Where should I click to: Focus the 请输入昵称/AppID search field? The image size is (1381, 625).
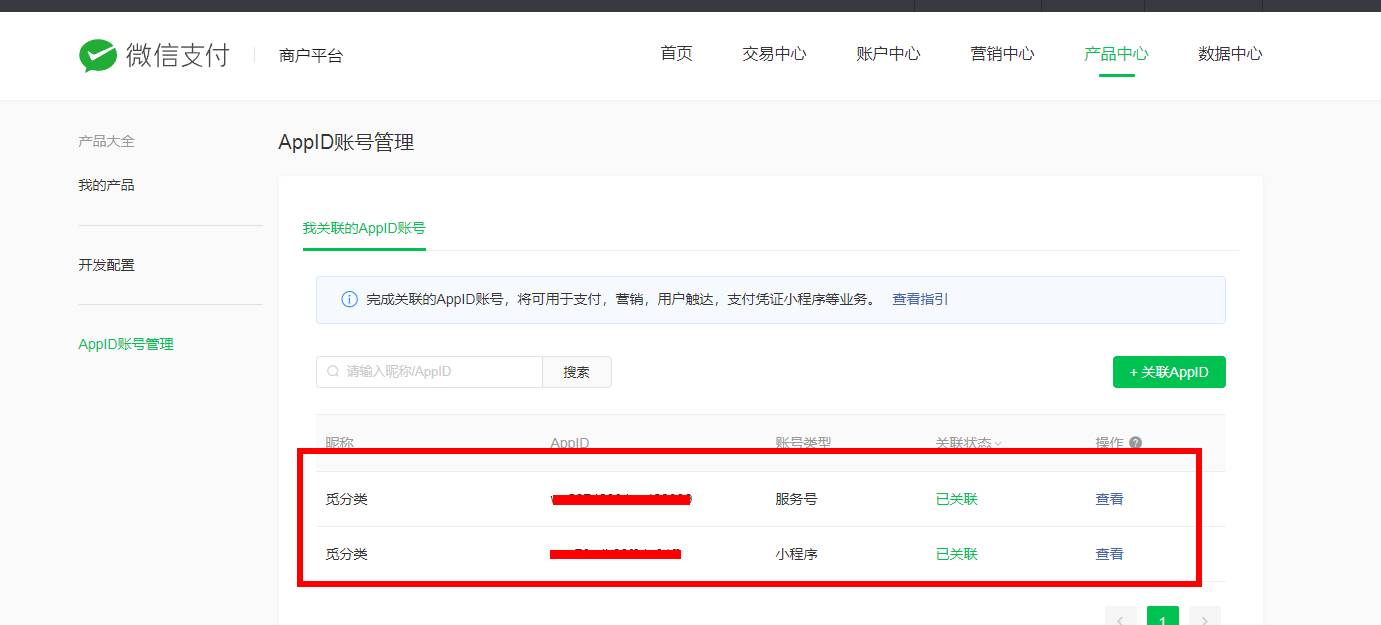coord(440,372)
